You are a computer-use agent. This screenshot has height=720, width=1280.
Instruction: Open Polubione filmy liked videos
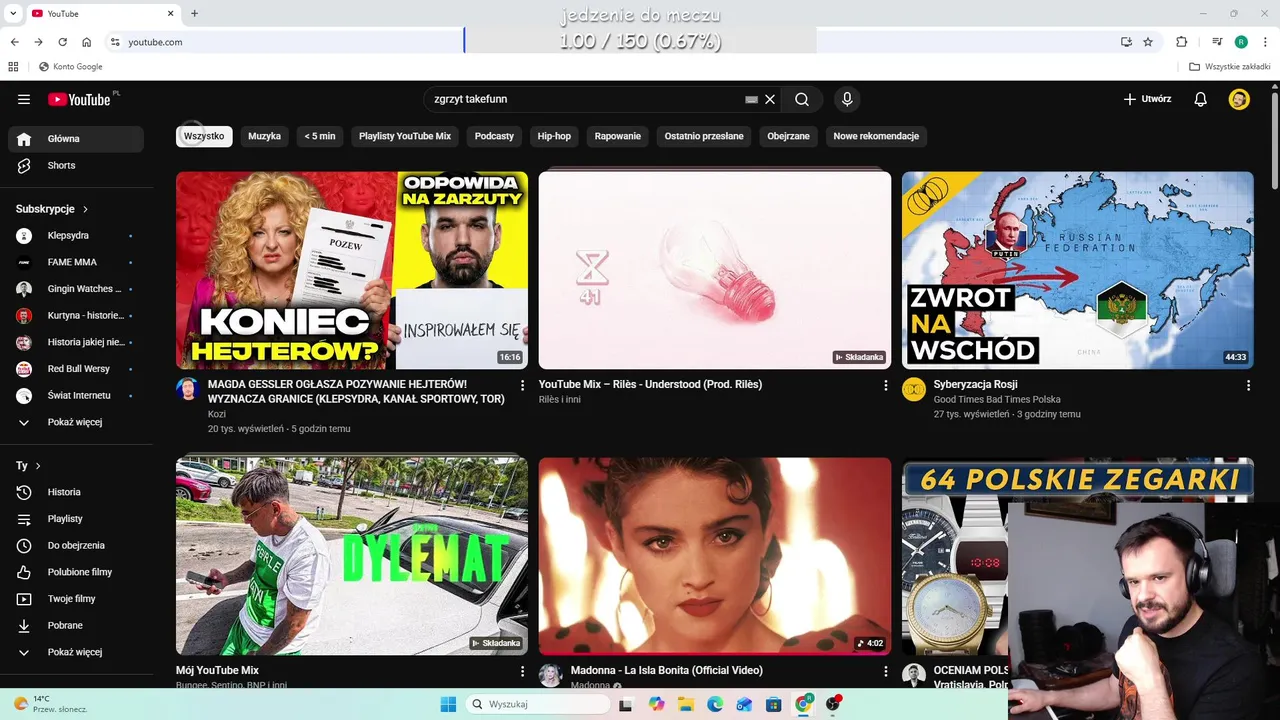point(76,572)
